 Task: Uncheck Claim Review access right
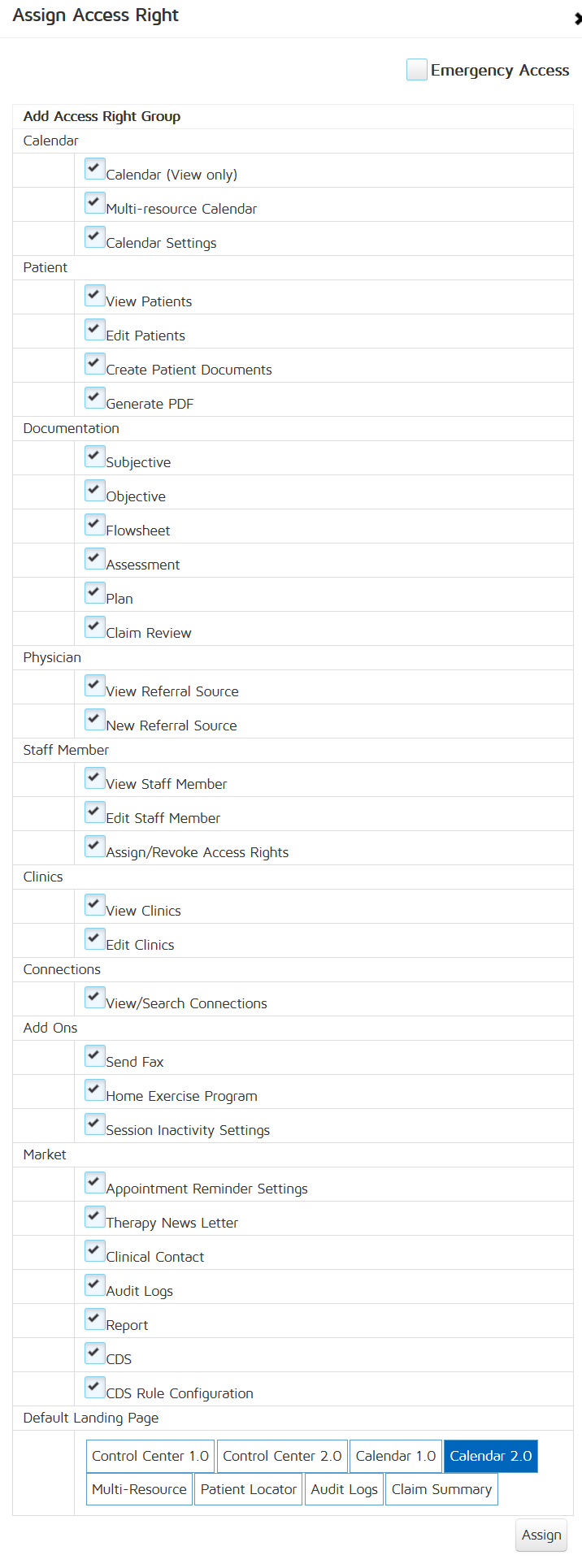click(x=95, y=627)
